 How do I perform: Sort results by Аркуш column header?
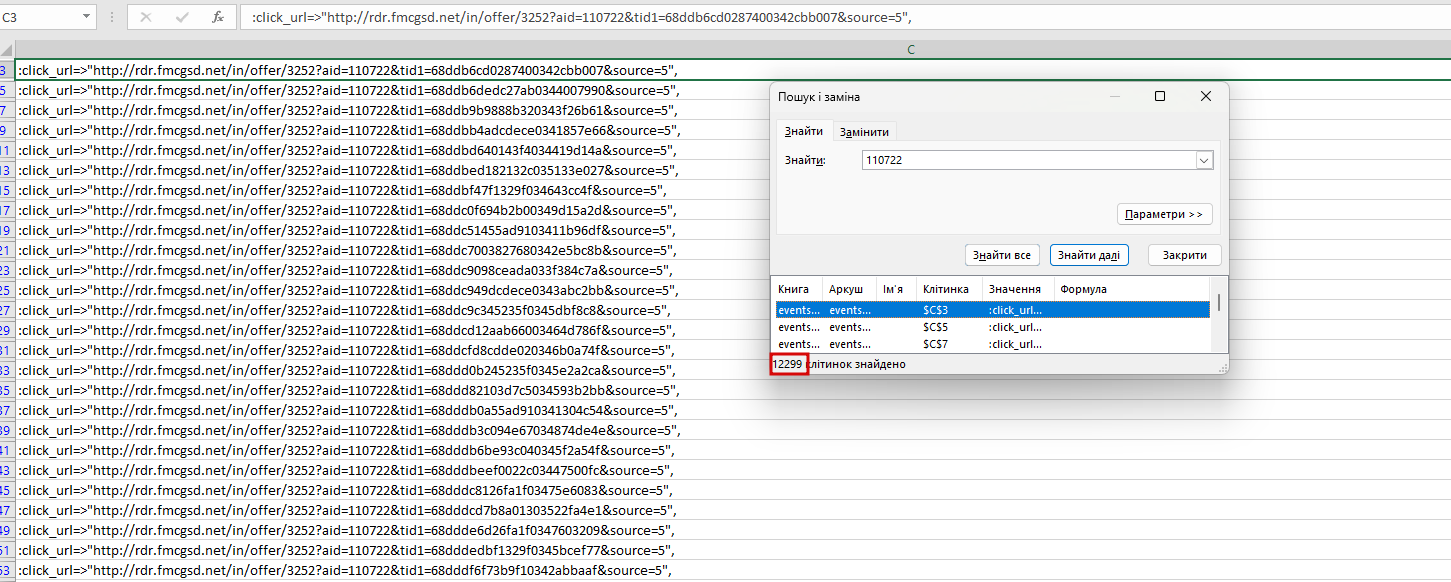click(x=849, y=289)
